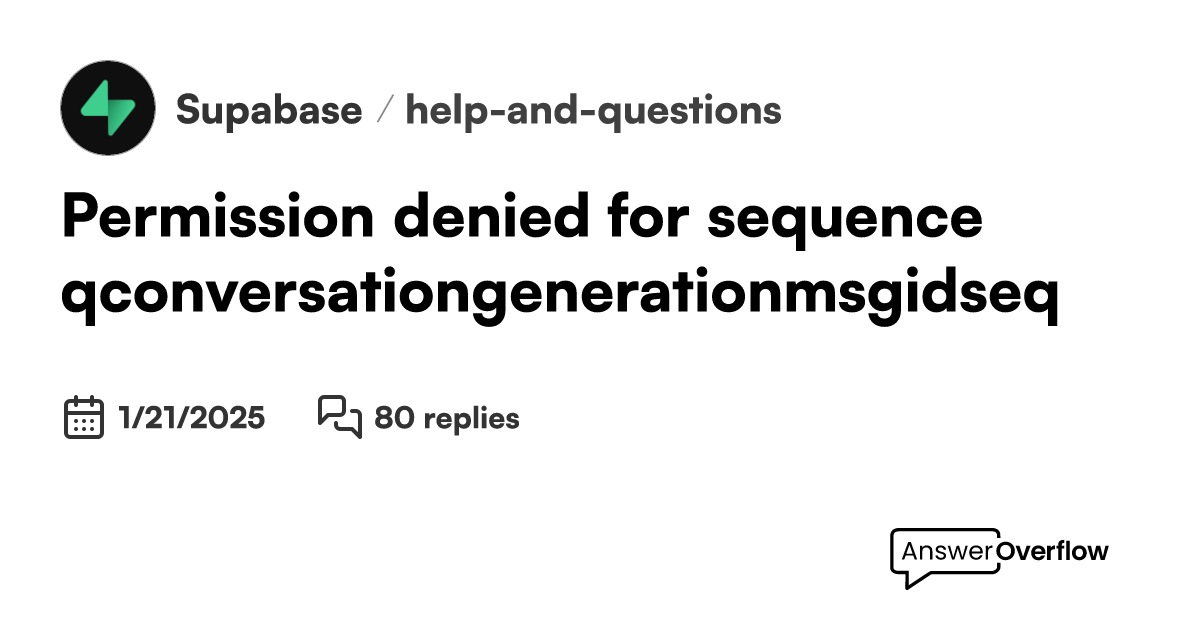Screen dimensions: 1200x630
Task: Click "Answer" text inside the logo bubble
Action: (x=946, y=551)
